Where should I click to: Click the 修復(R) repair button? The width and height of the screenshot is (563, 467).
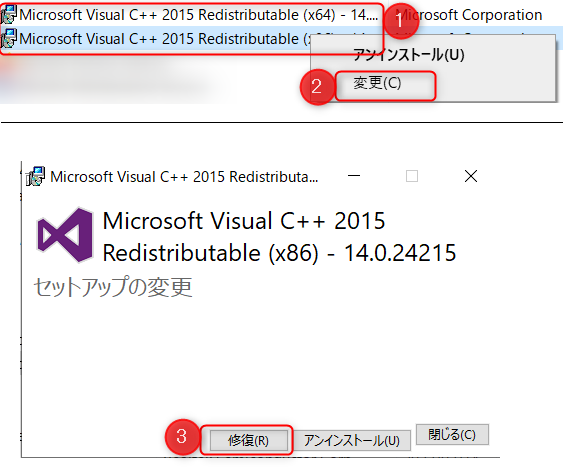tap(248, 440)
